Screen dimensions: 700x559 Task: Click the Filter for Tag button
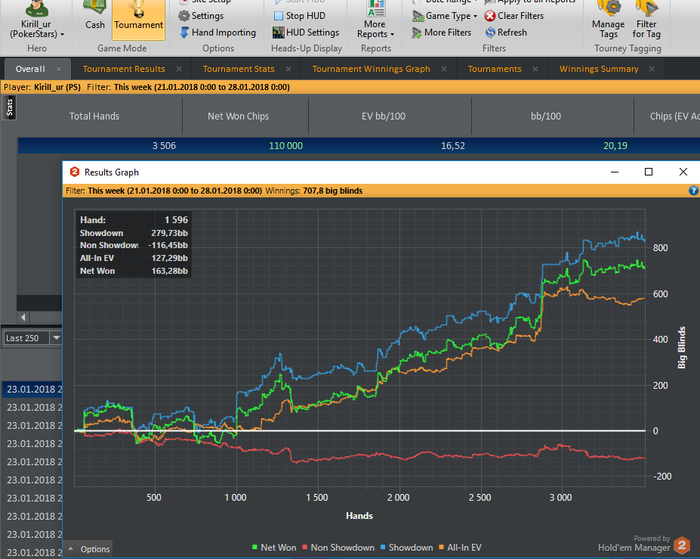click(646, 20)
